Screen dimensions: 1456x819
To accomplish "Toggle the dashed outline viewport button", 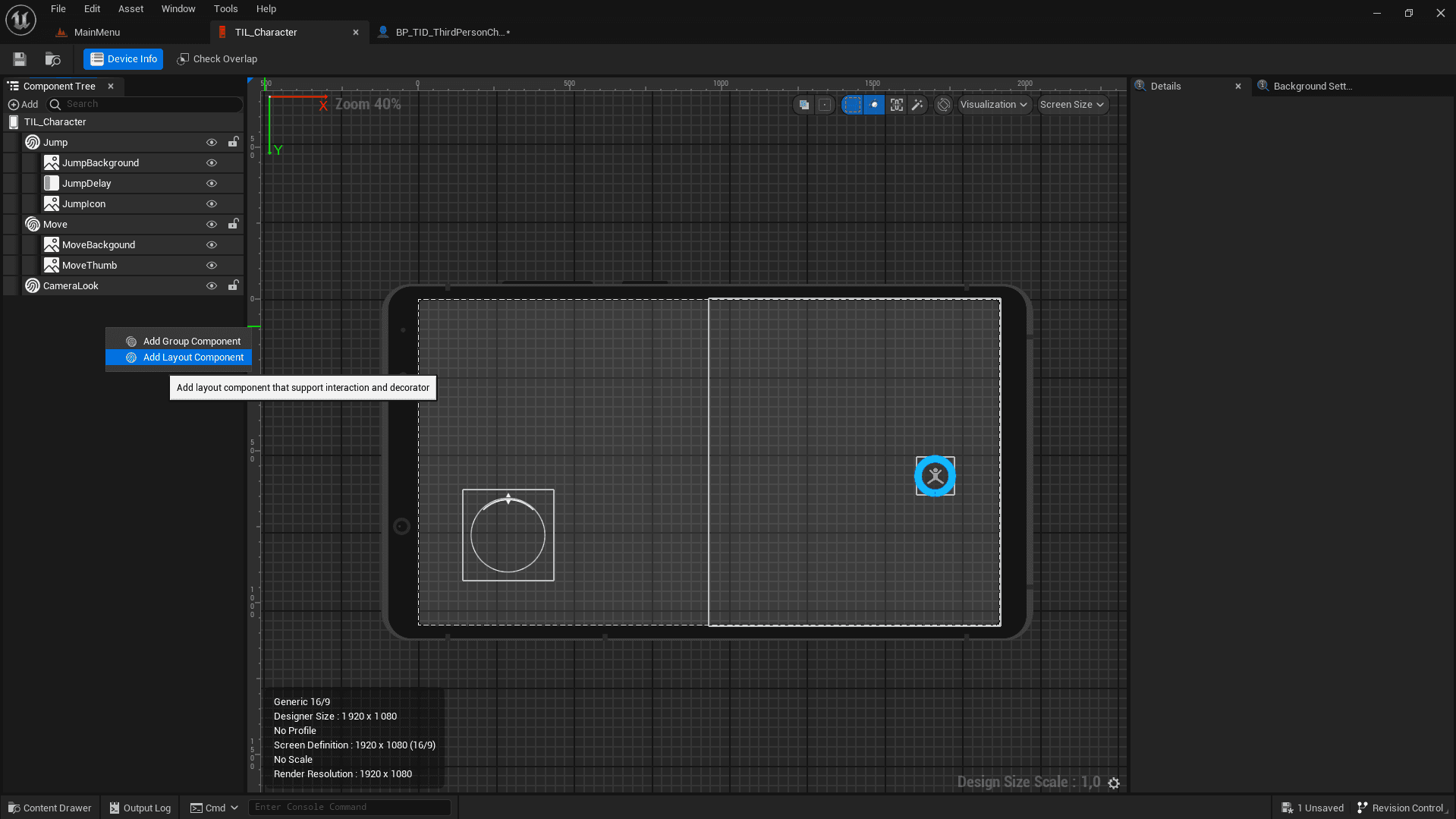I will (853, 105).
